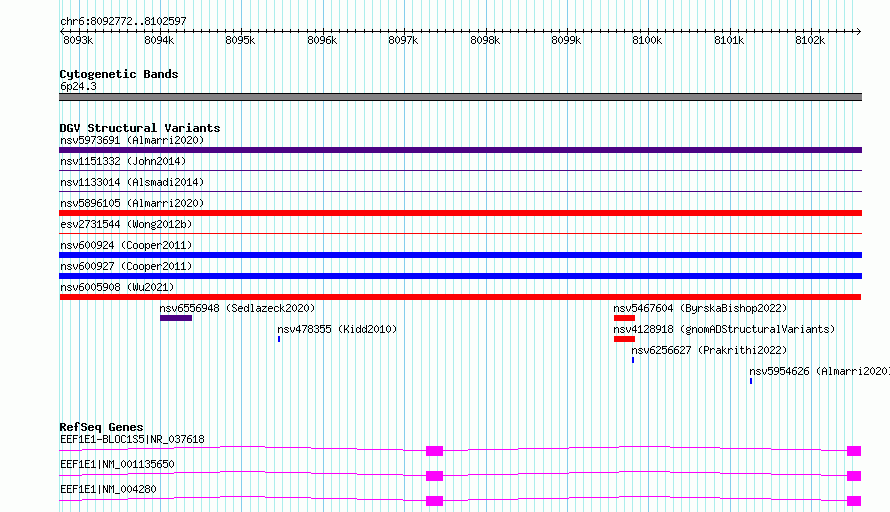Click the 8093k ruler tick label
Screen dimensions: 890x512
click(78, 40)
